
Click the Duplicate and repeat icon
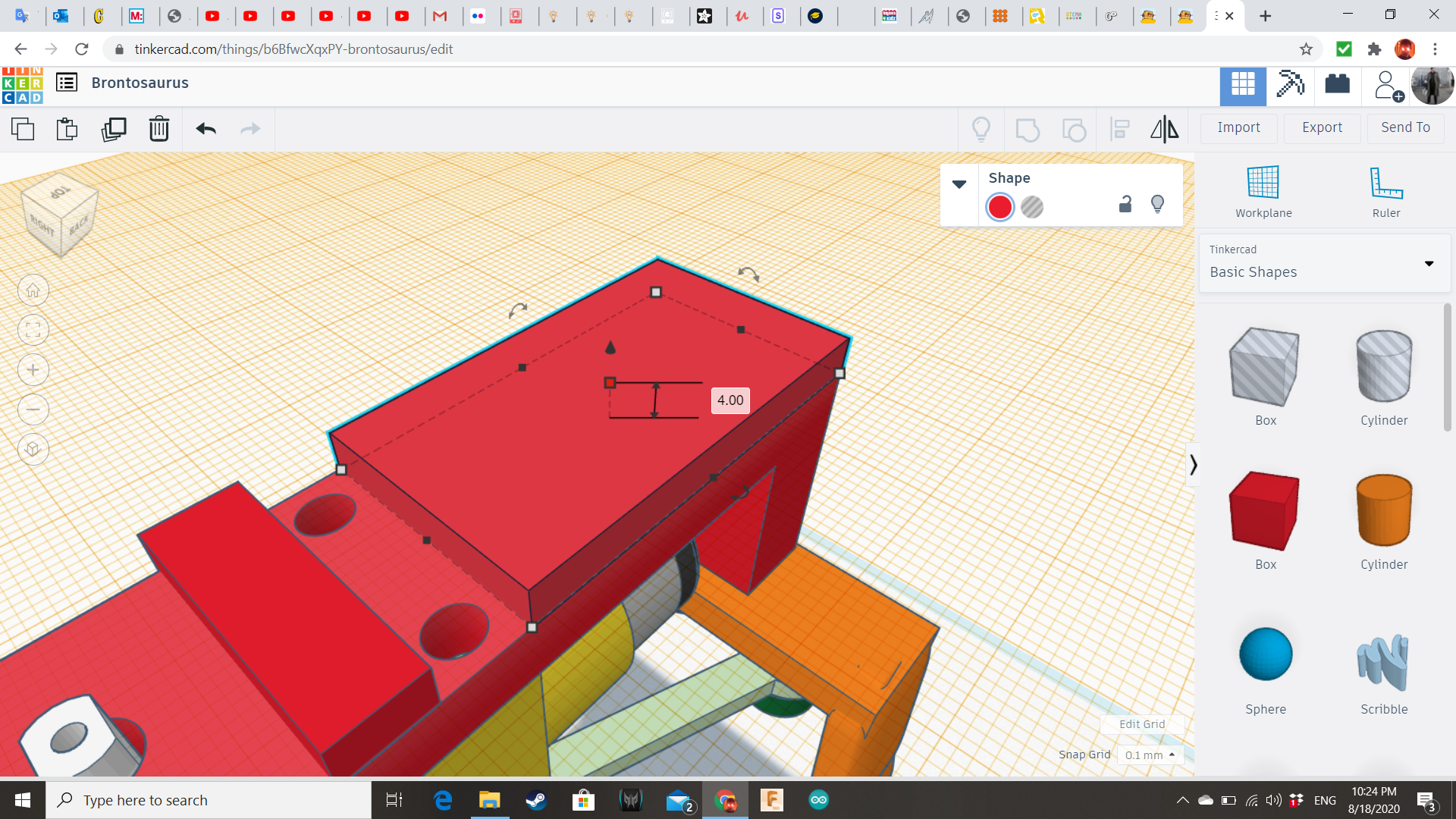click(114, 129)
